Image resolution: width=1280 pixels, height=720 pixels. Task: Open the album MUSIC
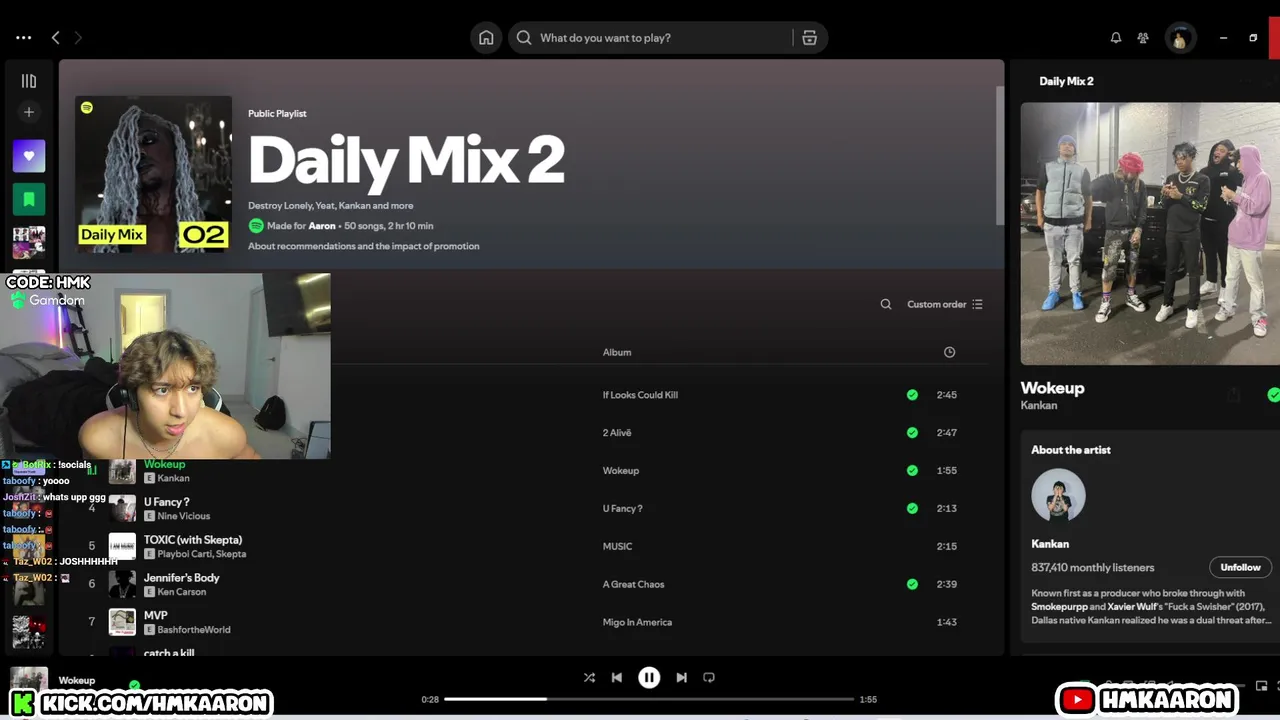[617, 546]
